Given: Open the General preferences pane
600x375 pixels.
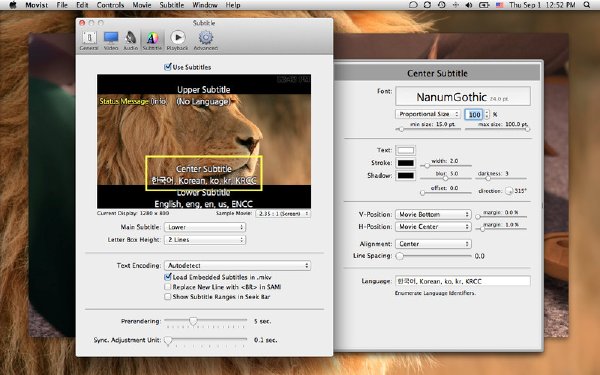Looking at the screenshot, I should coord(89,41).
